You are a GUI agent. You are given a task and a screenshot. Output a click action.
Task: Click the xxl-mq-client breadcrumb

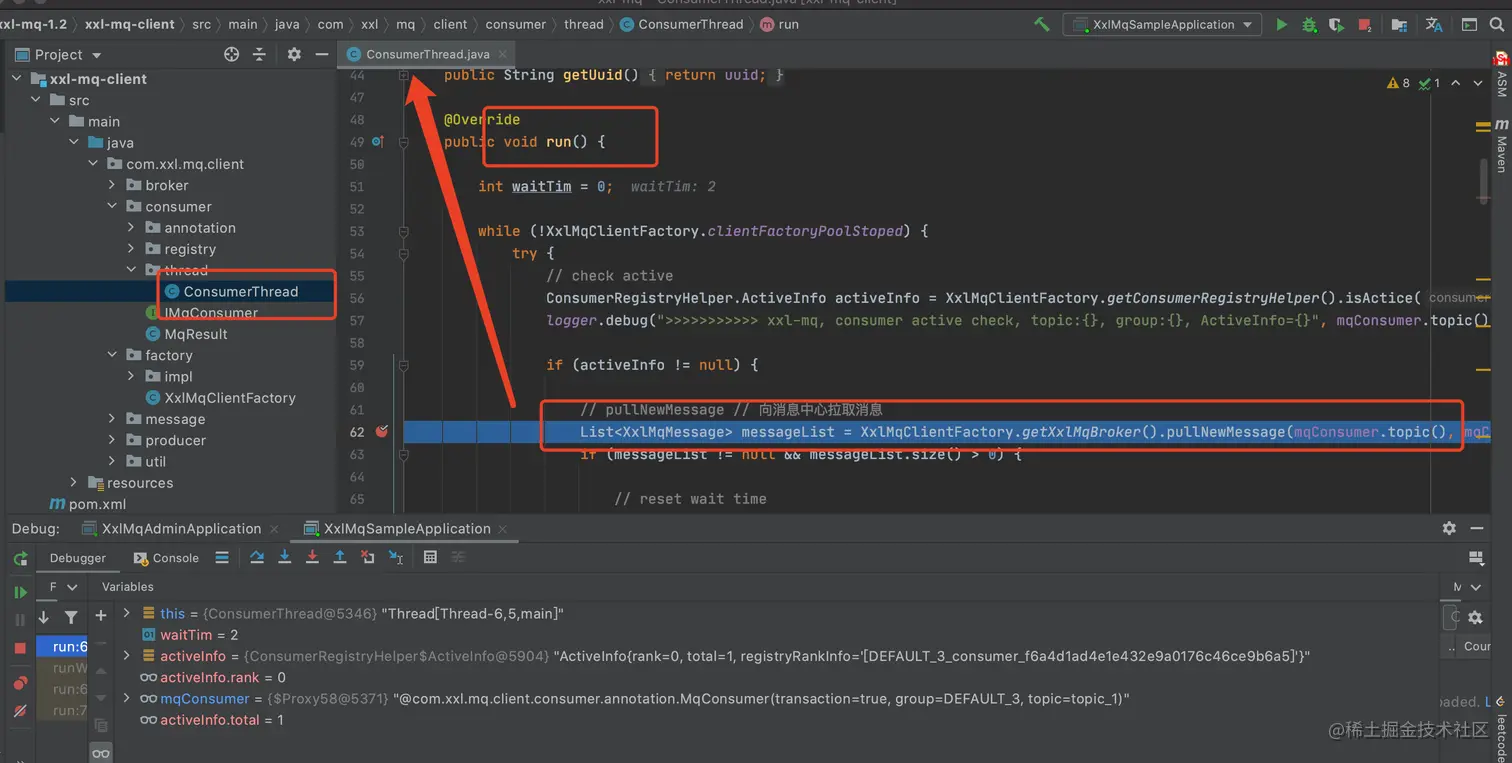click(x=130, y=24)
